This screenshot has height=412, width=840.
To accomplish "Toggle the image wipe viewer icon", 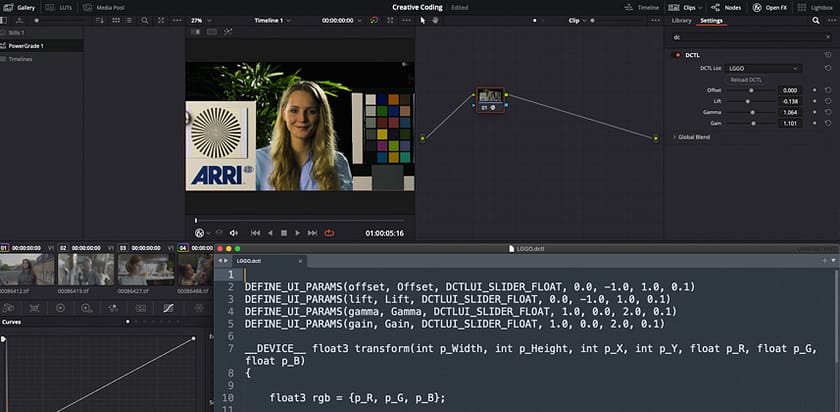I will 196,32.
